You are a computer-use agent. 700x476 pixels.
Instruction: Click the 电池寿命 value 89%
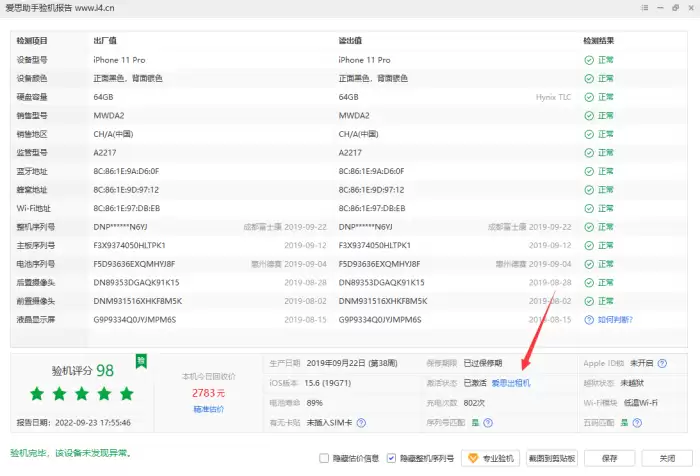coord(315,403)
